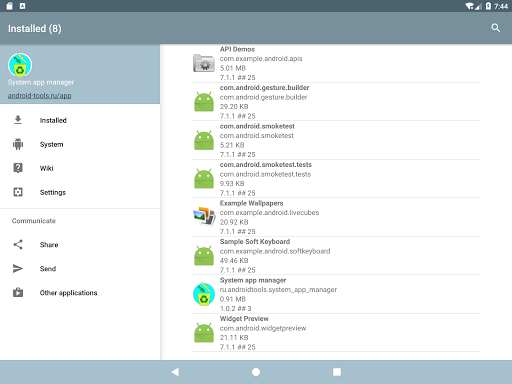Click com.example.android.apis package name
The width and height of the screenshot is (512, 384).
pos(261,59)
